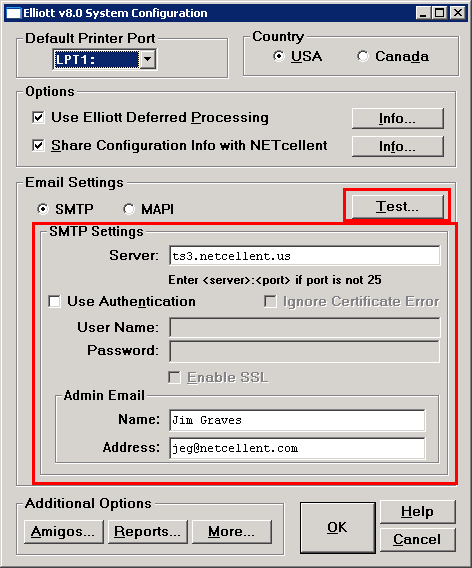Click the Test... email button
472x568 pixels.
coord(397,206)
